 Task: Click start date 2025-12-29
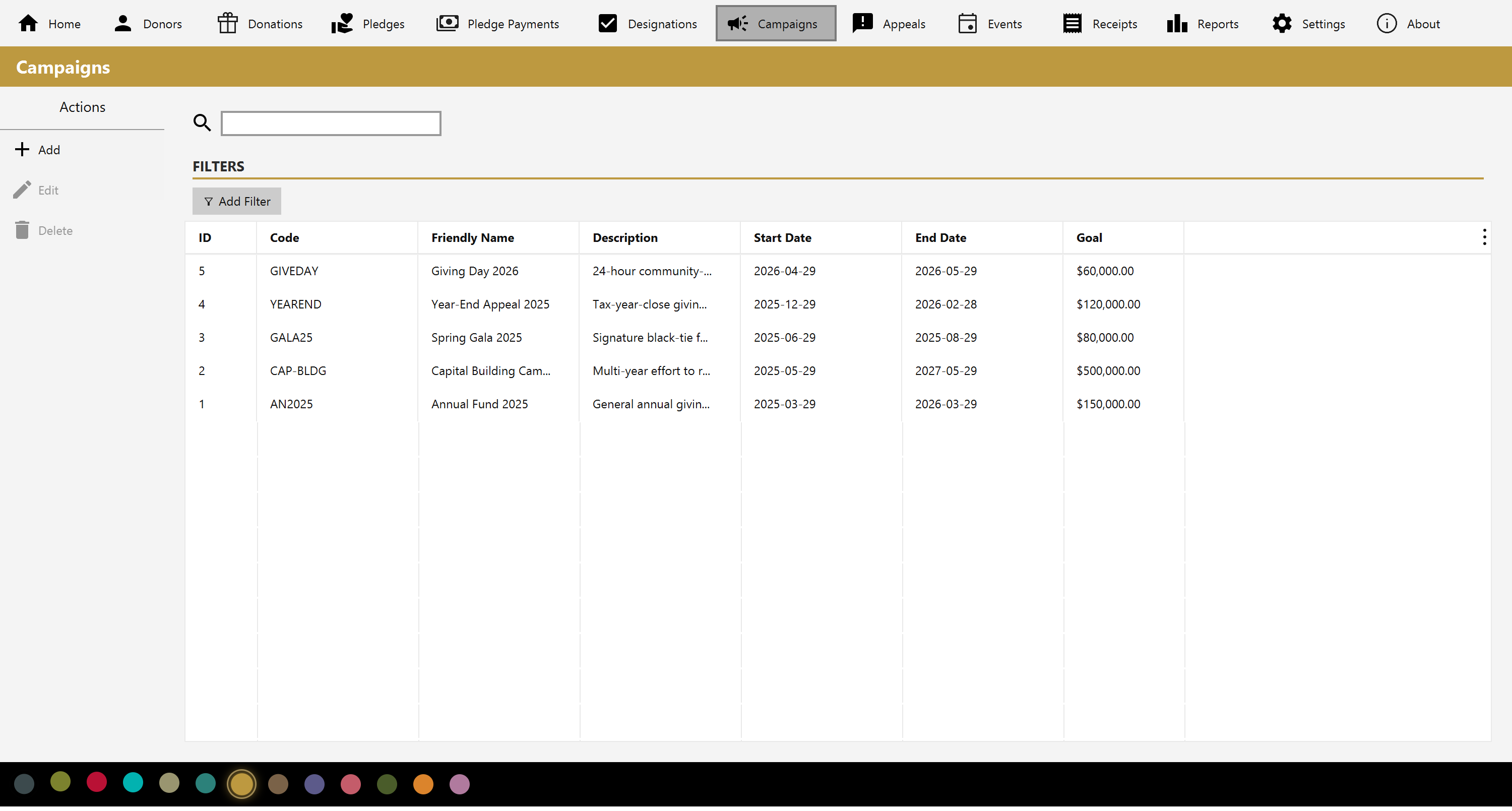784,304
